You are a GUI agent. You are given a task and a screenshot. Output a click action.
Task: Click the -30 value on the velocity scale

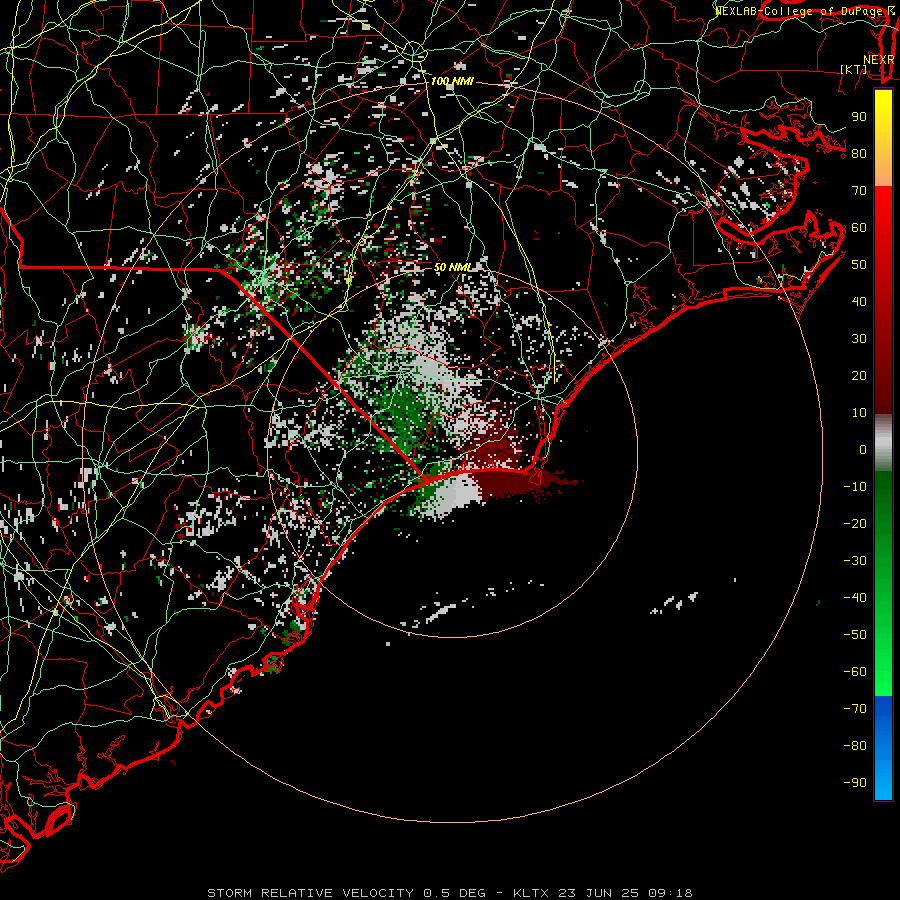pyautogui.click(x=855, y=561)
